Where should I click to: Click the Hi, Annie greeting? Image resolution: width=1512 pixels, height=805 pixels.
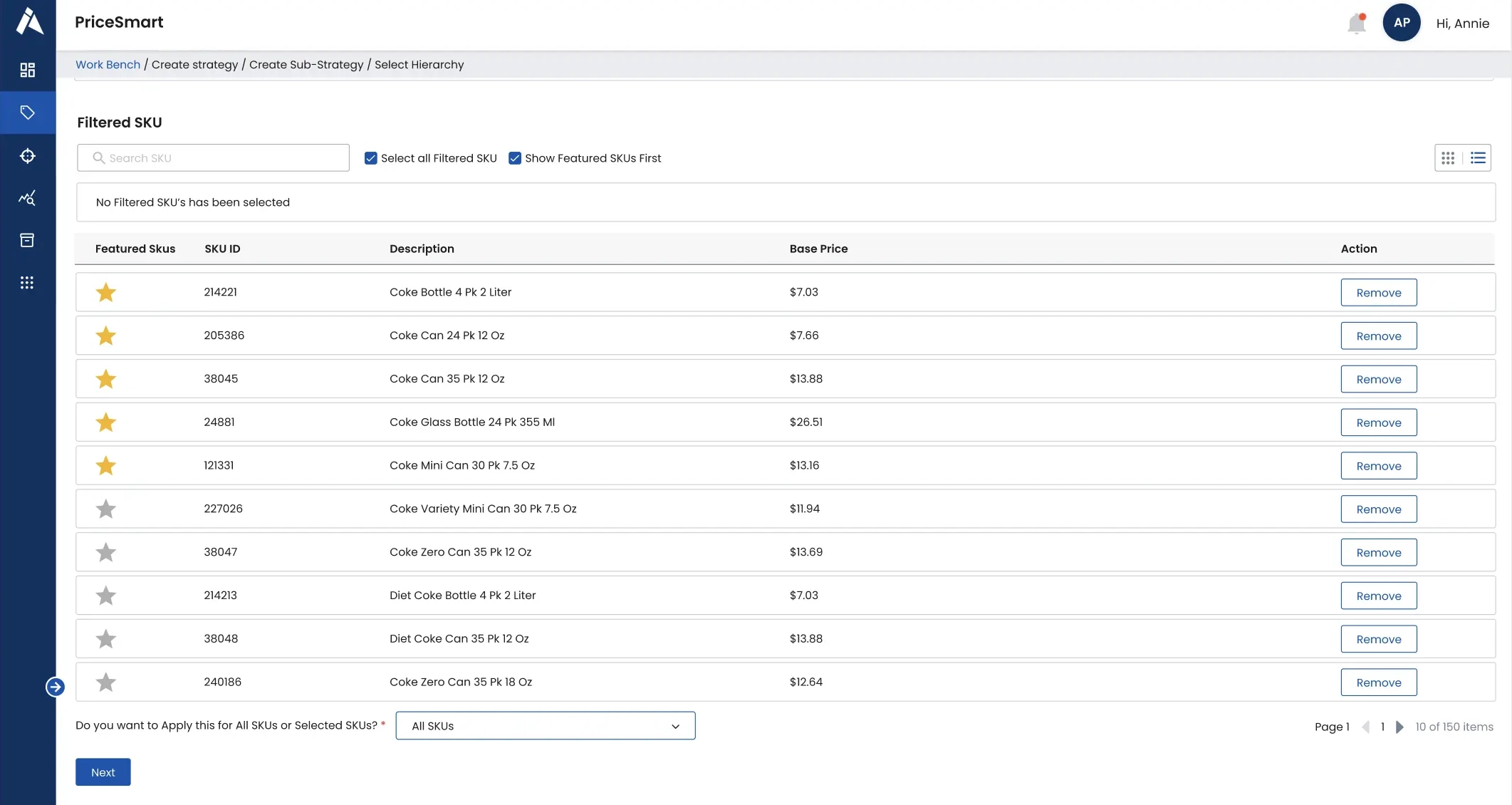click(x=1462, y=24)
